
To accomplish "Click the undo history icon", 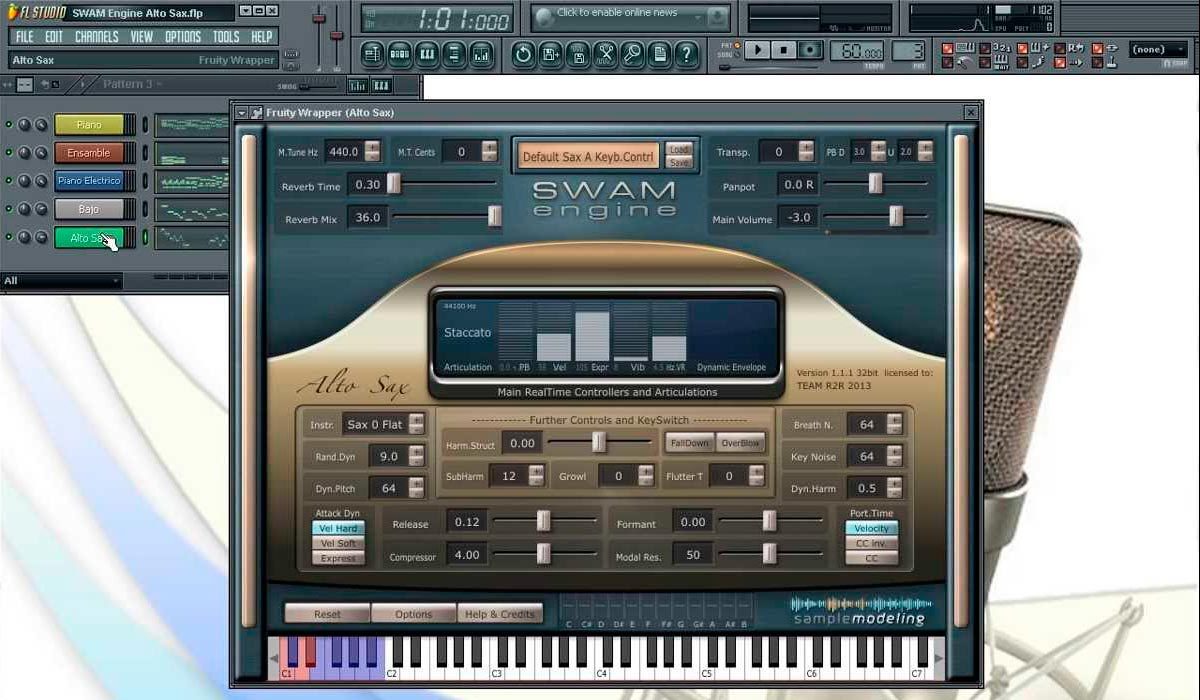I will [523, 54].
